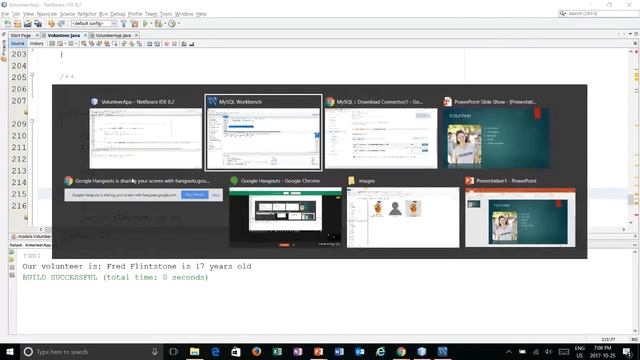640x360 pixels.
Task: Click the Find Selection magnifier icon
Action: 84,44
